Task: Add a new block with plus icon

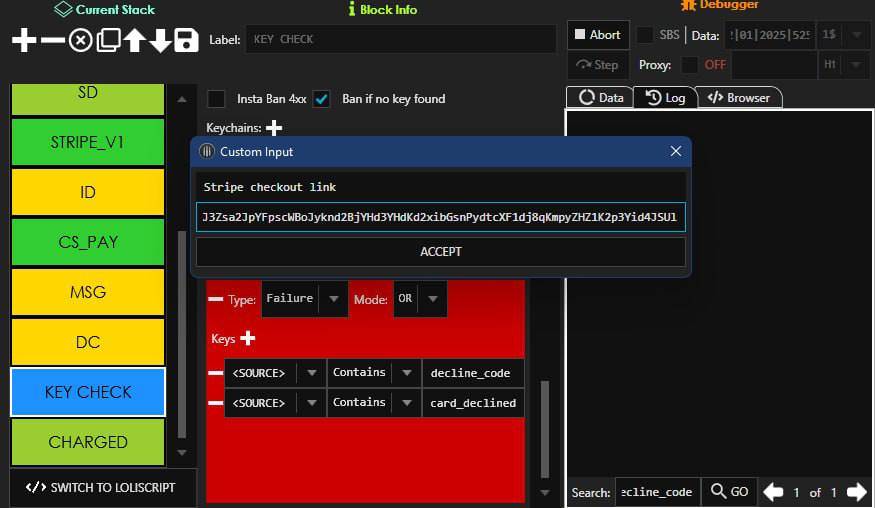Action: (24, 40)
